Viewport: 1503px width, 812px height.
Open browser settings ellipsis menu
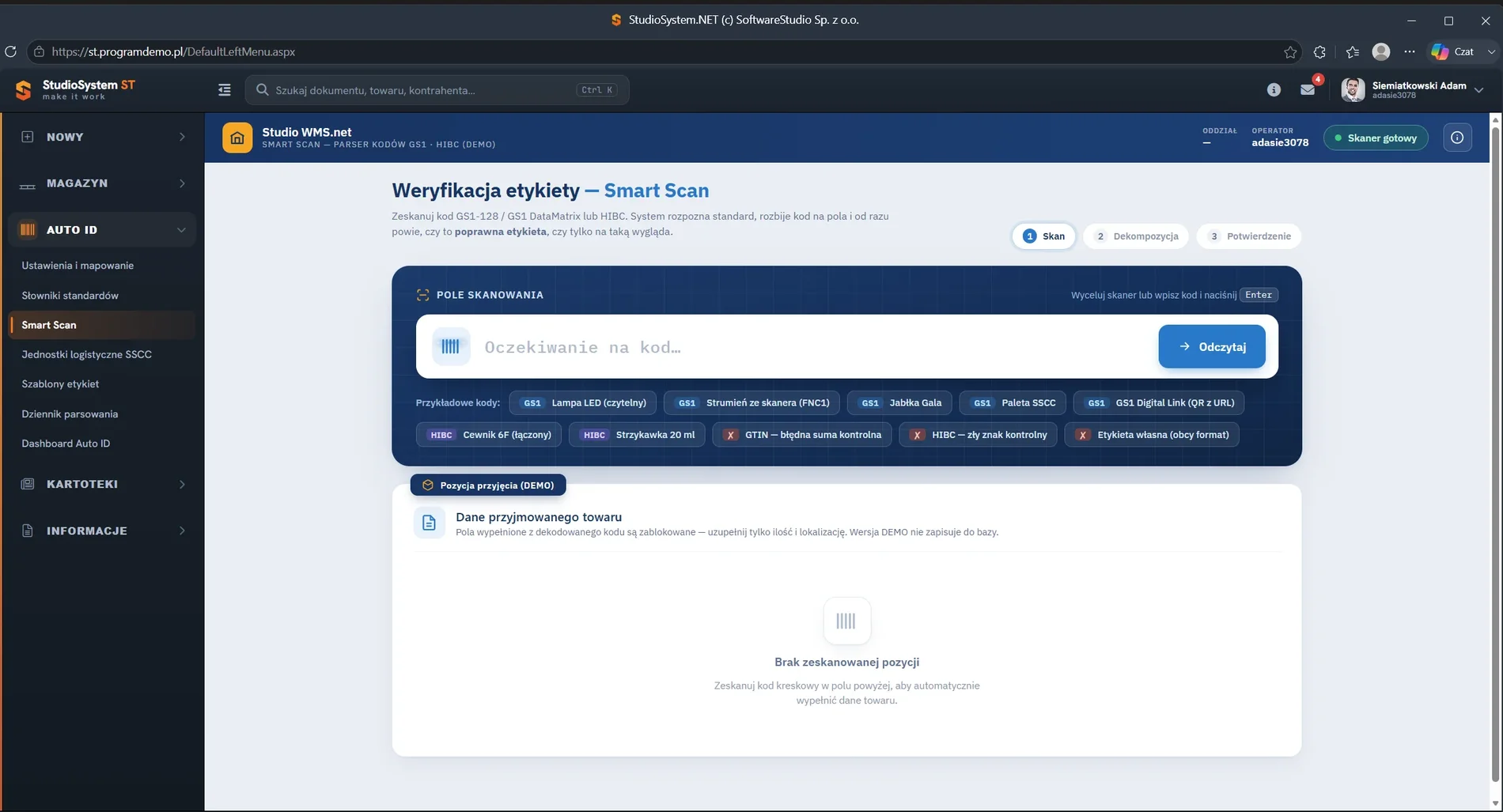pyautogui.click(x=1410, y=51)
